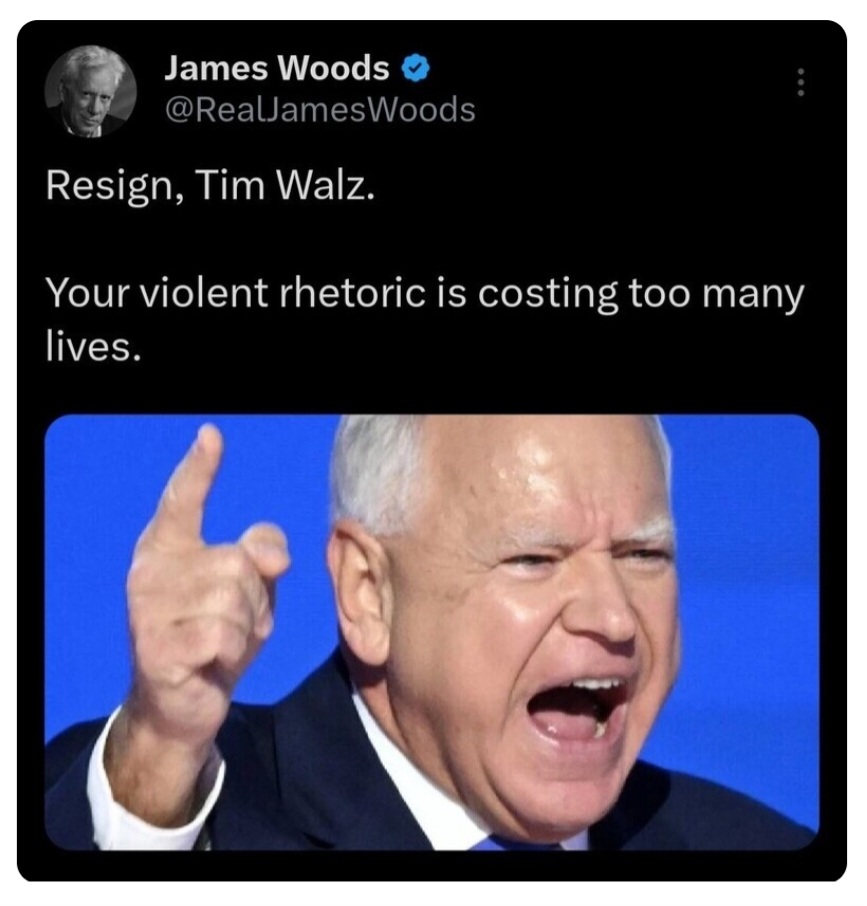Screen dimensions: 867x906
Task: Click the blue verified checkmark badge
Action: [x=416, y=68]
